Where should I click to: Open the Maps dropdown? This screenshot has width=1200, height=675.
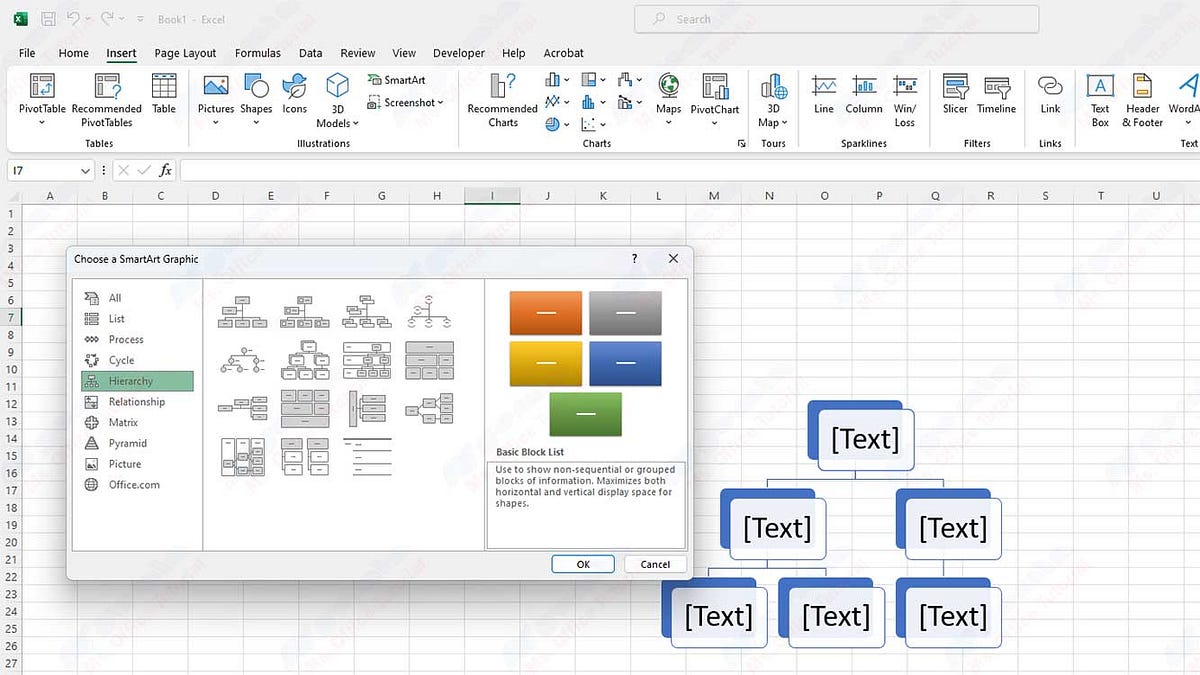[x=668, y=122]
